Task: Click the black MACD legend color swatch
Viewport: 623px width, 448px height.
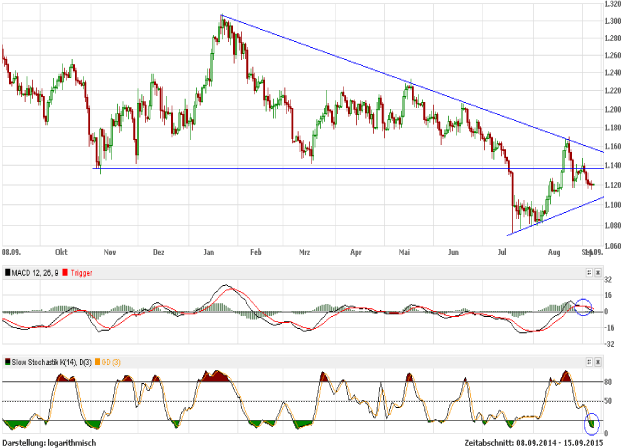Action: [x=7, y=274]
